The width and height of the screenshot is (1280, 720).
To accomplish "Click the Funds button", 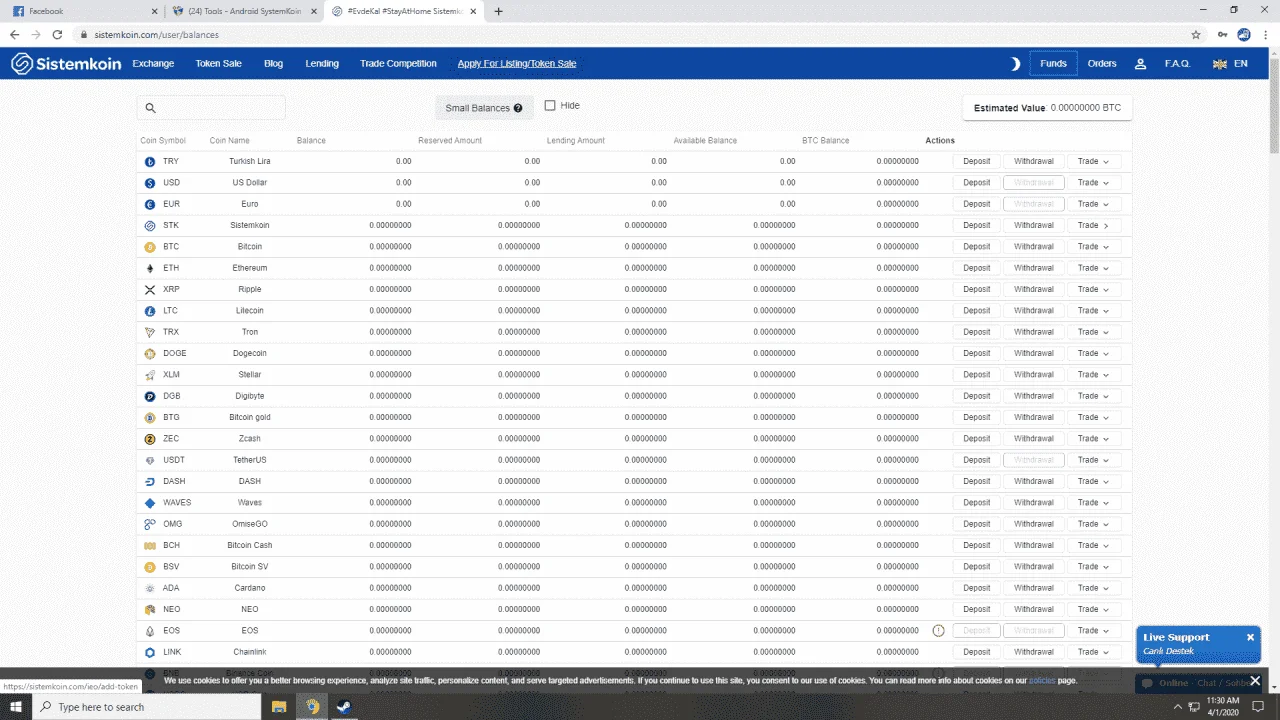I will click(1053, 64).
